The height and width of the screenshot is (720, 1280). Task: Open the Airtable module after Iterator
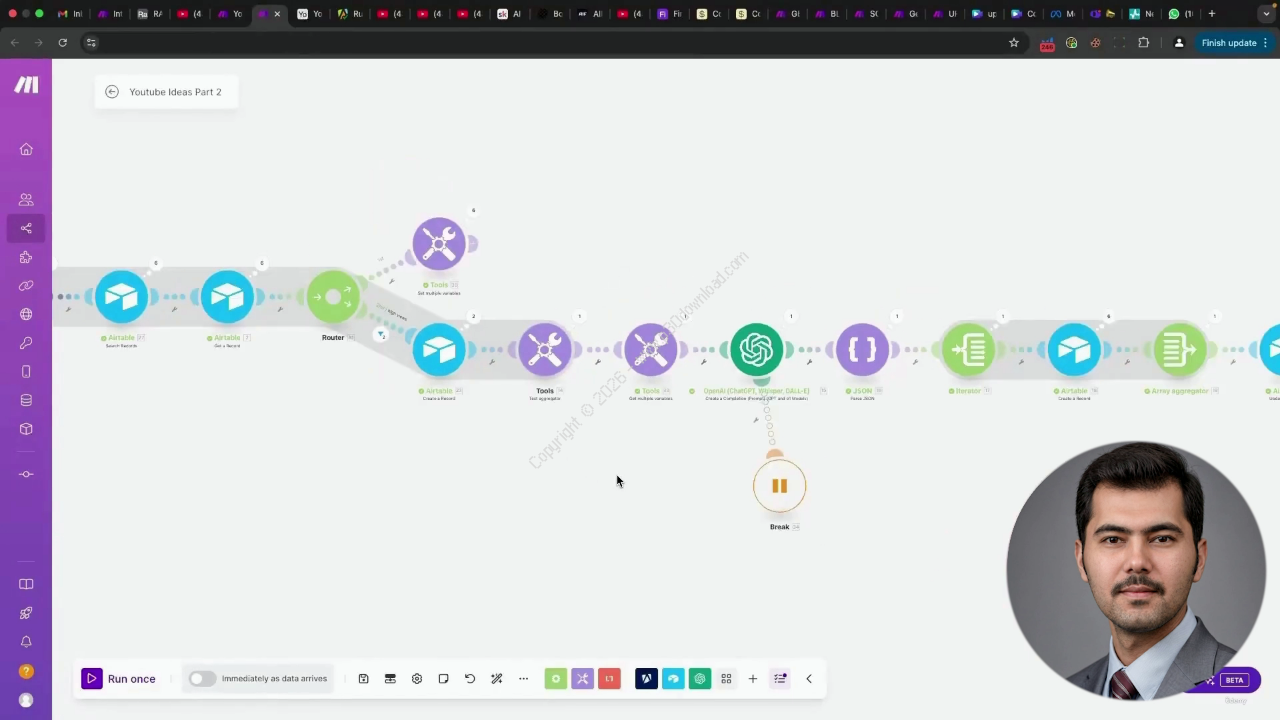click(x=1074, y=350)
